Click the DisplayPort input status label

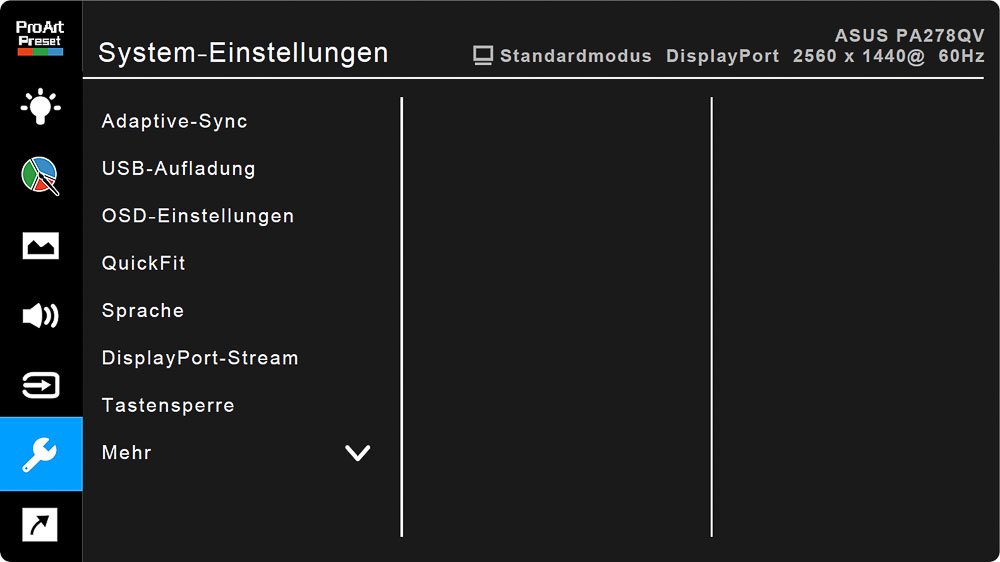click(722, 56)
